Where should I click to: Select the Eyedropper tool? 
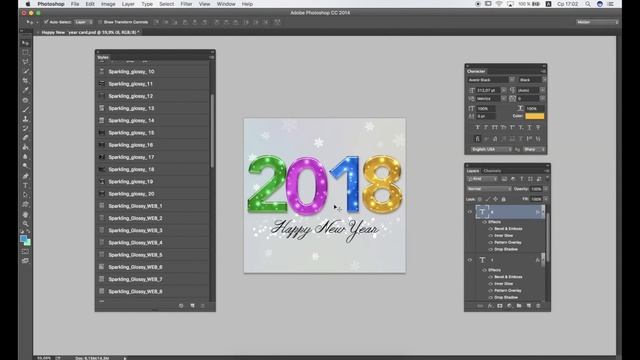click(x=25, y=90)
